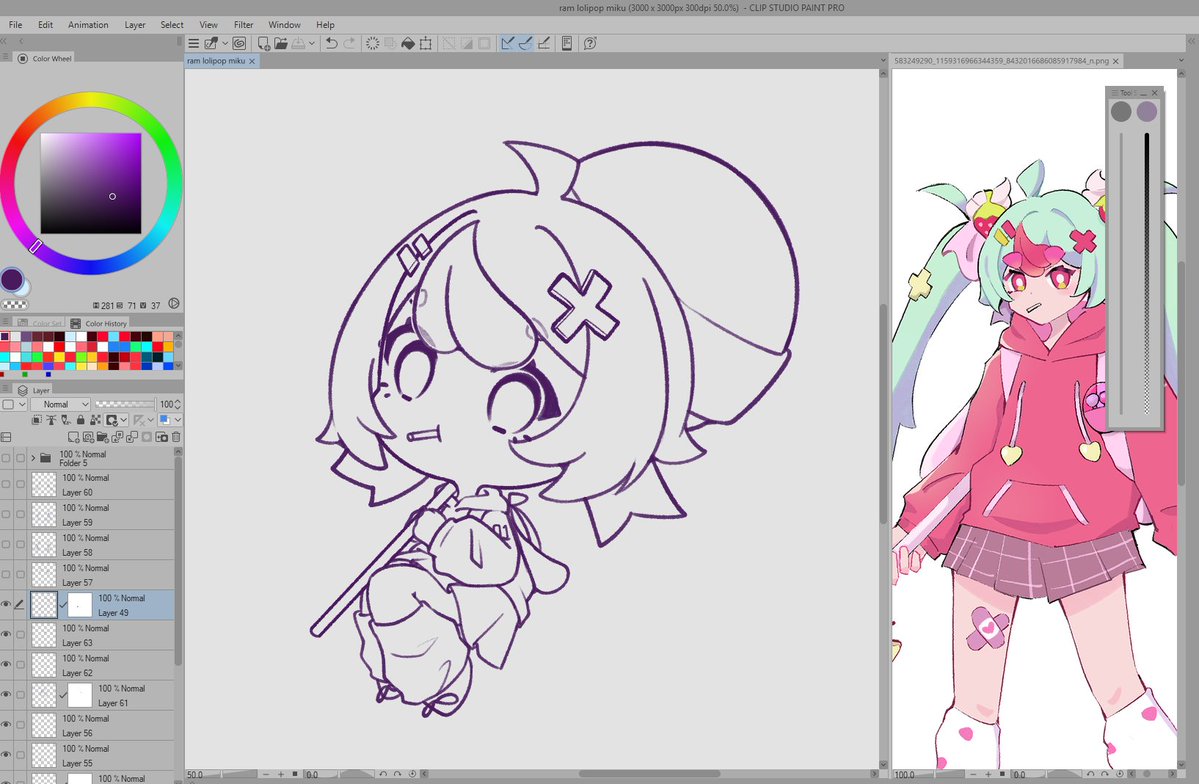This screenshot has width=1199, height=784.
Task: Hide Layer 56 eye icon
Action: tap(6, 725)
